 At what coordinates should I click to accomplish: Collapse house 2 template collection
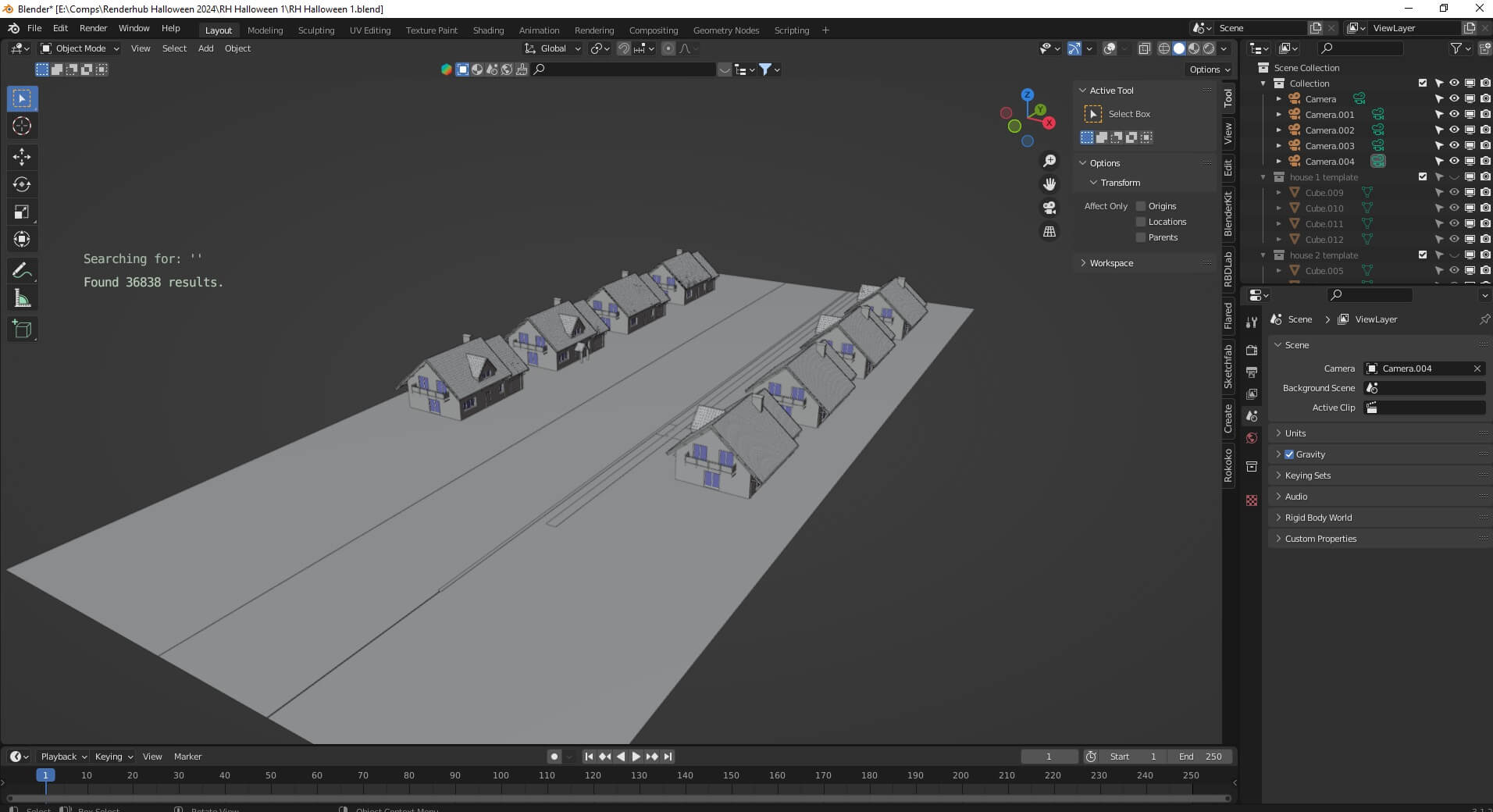coord(1263,255)
